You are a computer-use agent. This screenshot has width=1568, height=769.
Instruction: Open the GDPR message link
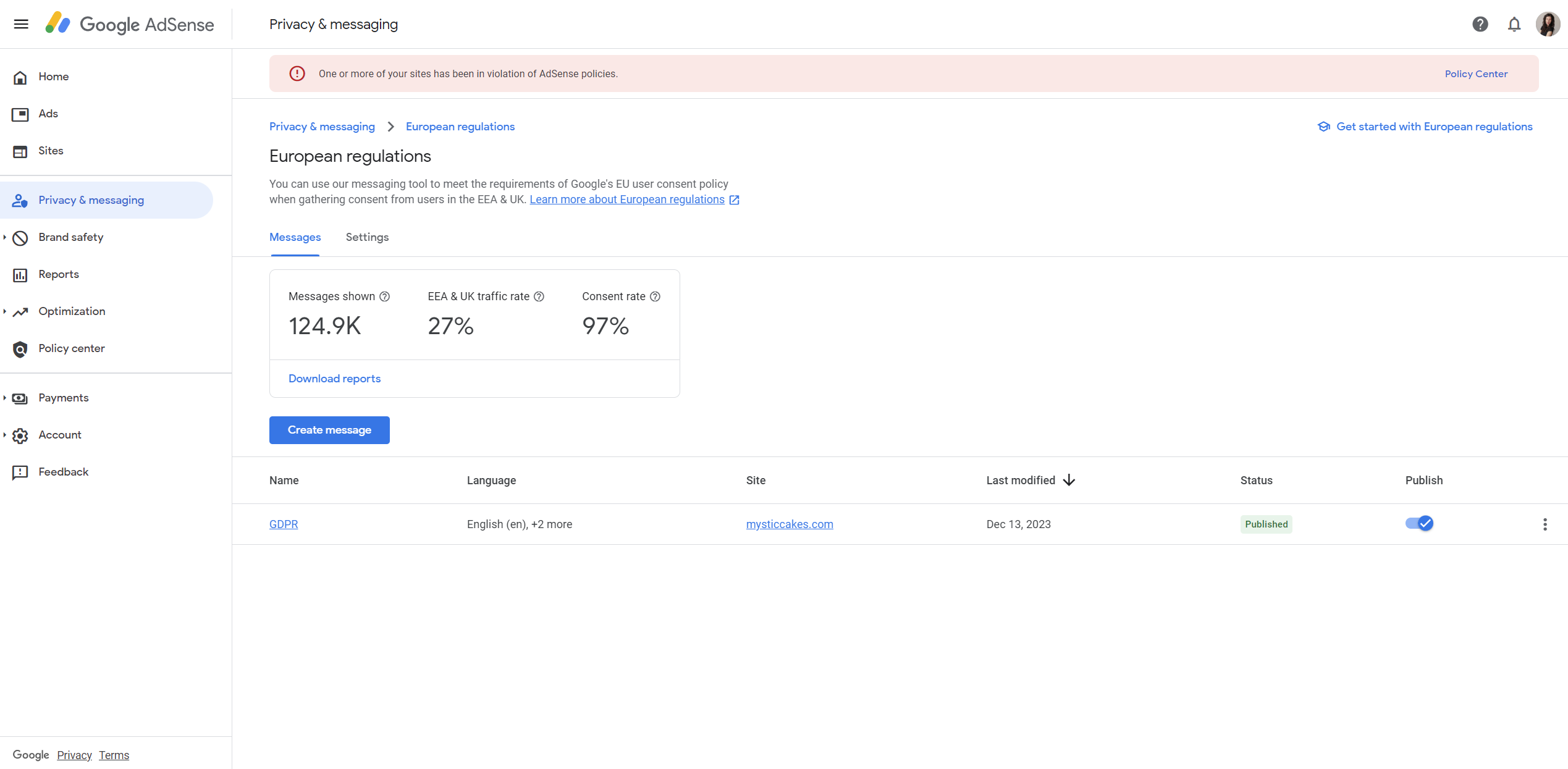(x=284, y=524)
